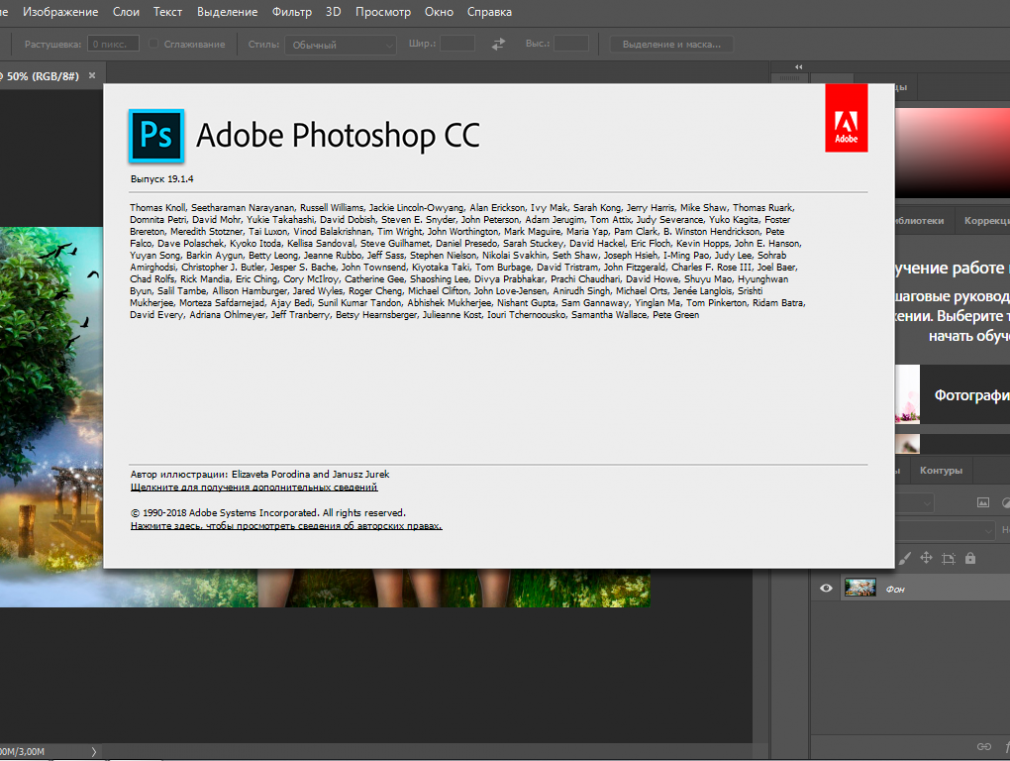
Task: Click the illustration author credit line
Action: tap(260, 474)
